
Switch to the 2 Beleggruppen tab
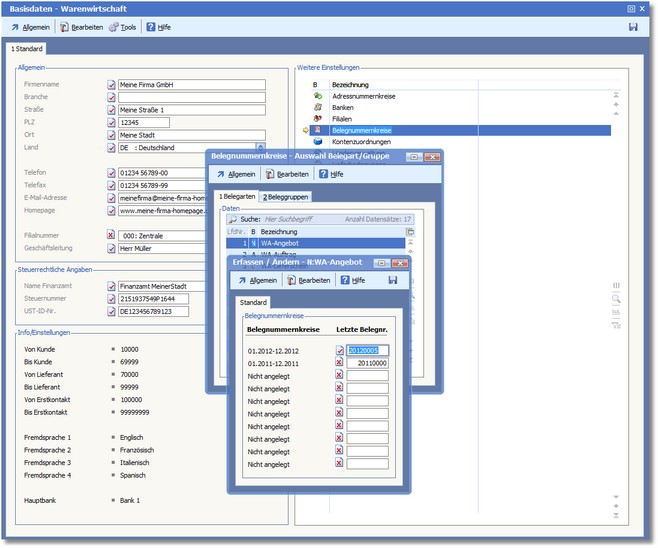(x=285, y=197)
